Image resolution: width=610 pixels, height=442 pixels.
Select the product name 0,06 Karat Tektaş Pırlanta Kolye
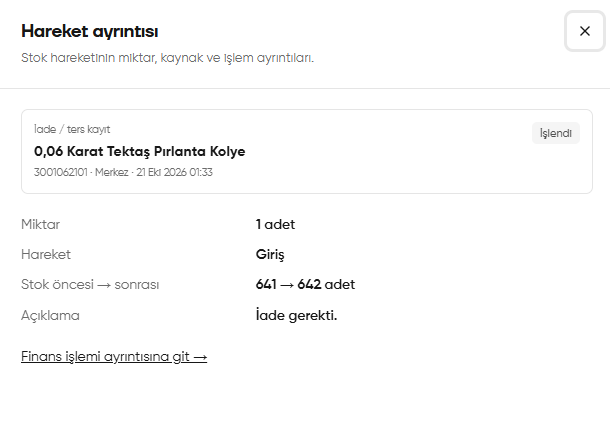click(140, 151)
